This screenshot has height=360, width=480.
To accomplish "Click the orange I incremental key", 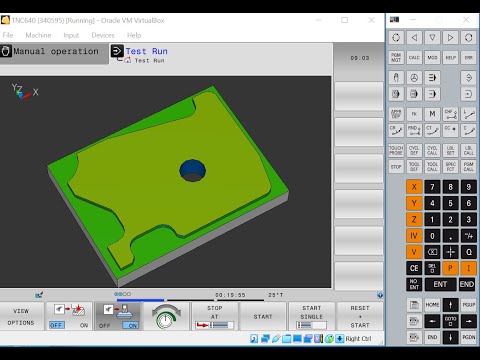I will point(468,268).
